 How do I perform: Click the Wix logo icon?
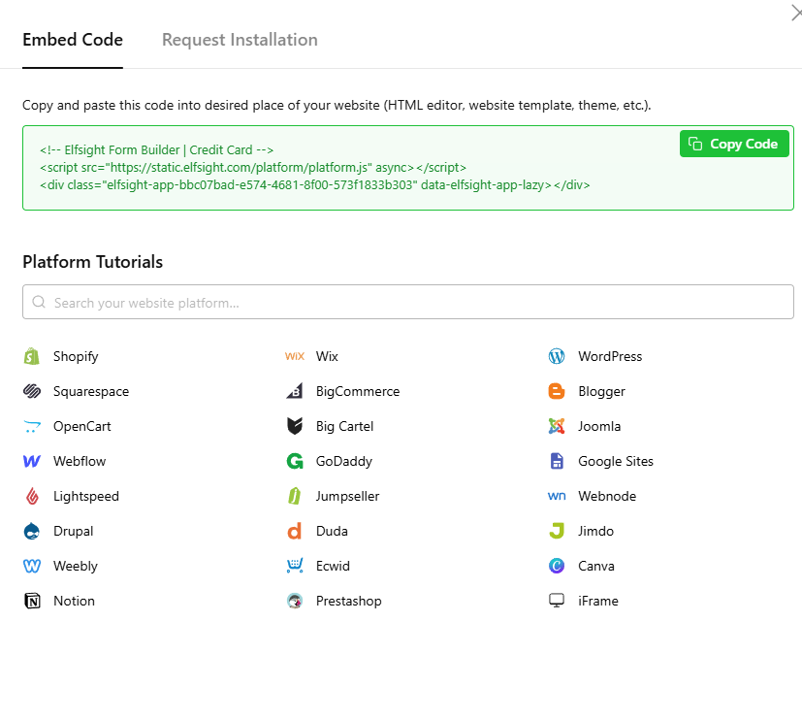[295, 356]
